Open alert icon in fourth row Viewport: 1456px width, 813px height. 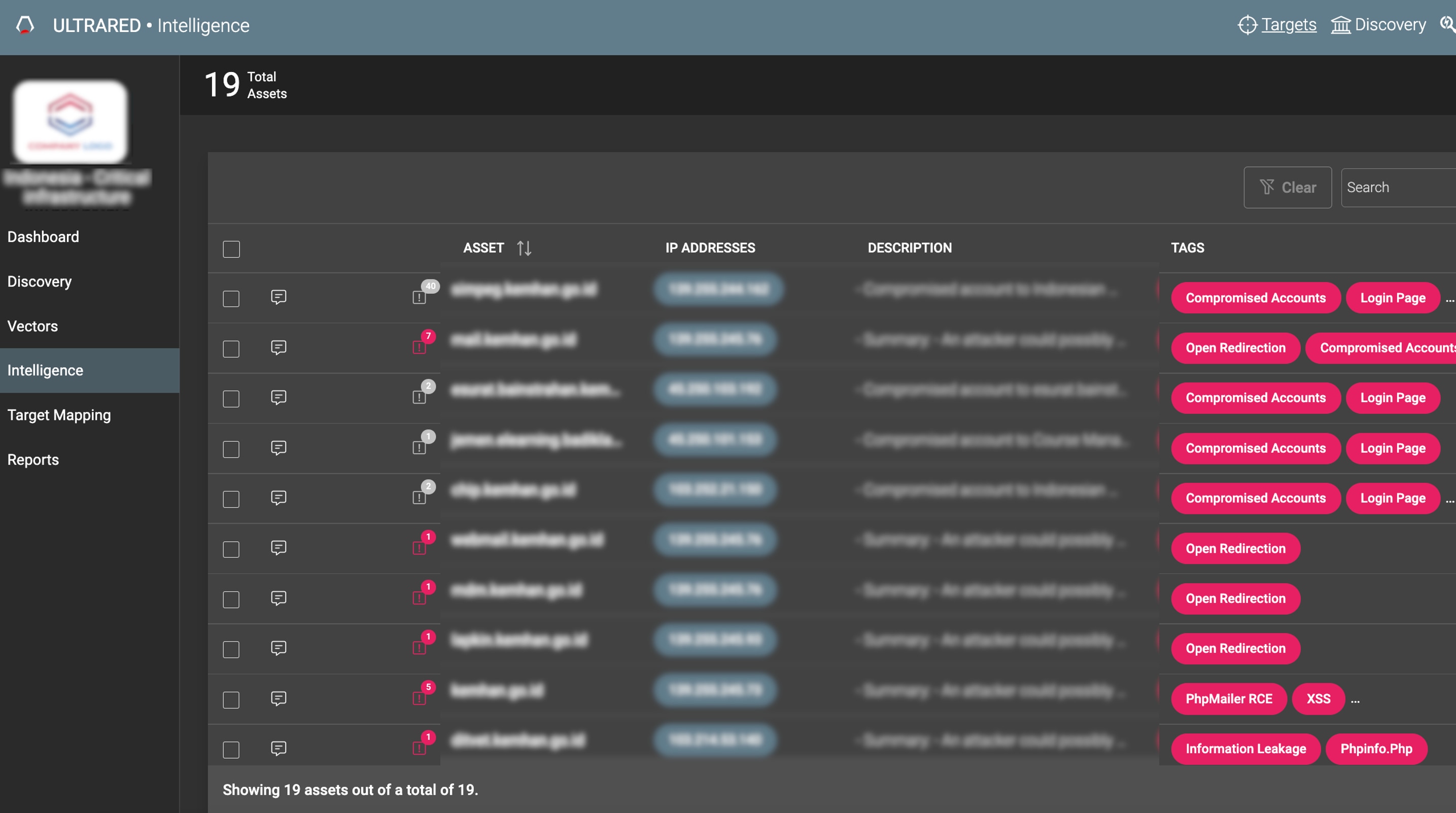tap(420, 447)
